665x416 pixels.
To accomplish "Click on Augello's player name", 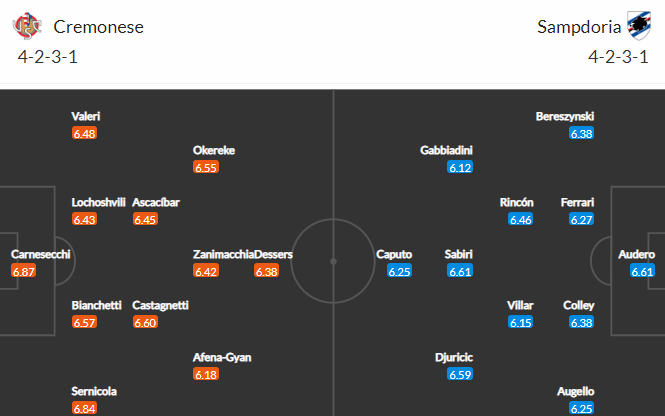I will pos(576,391).
